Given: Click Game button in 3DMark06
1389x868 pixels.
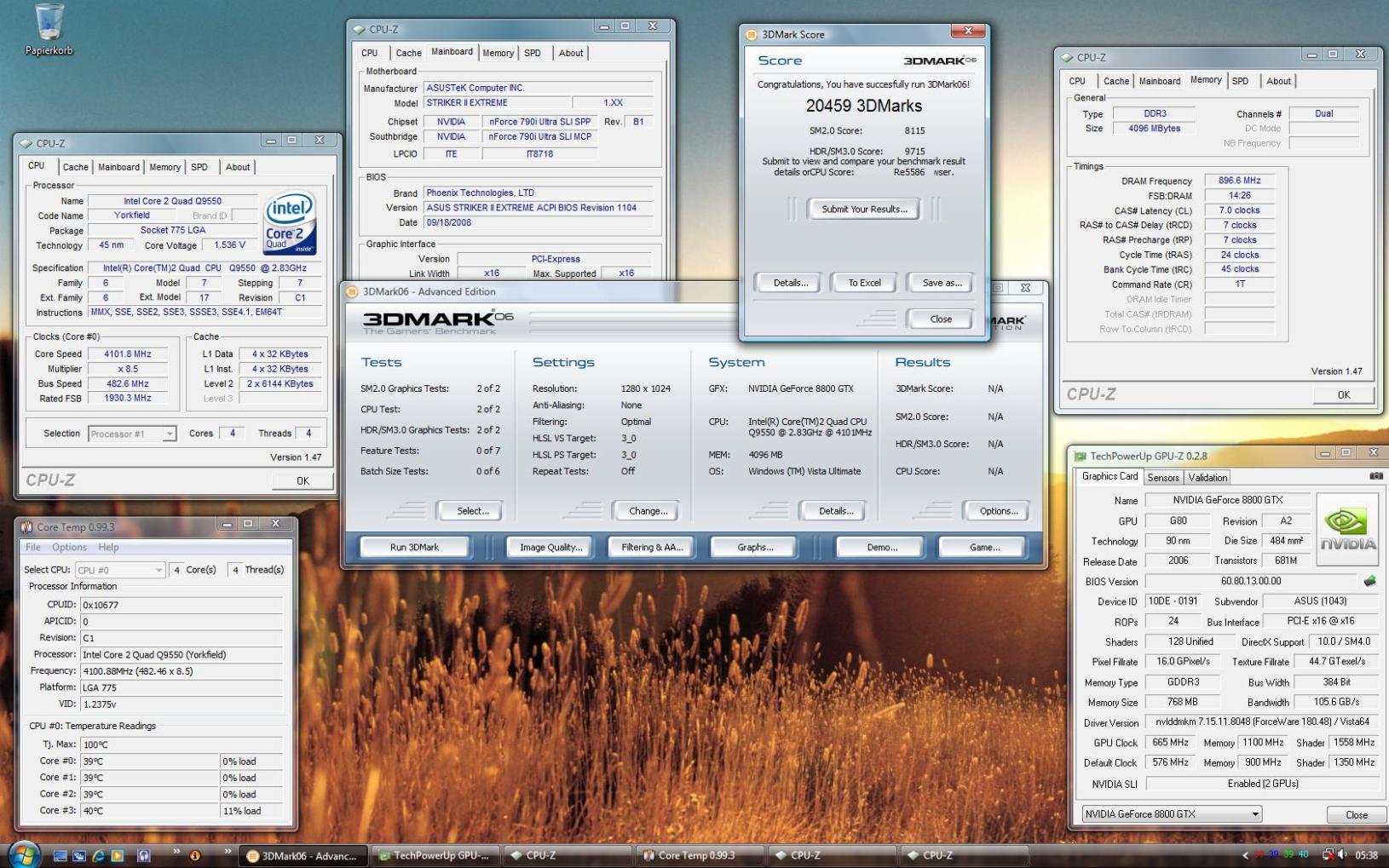Looking at the screenshot, I should coord(984,547).
